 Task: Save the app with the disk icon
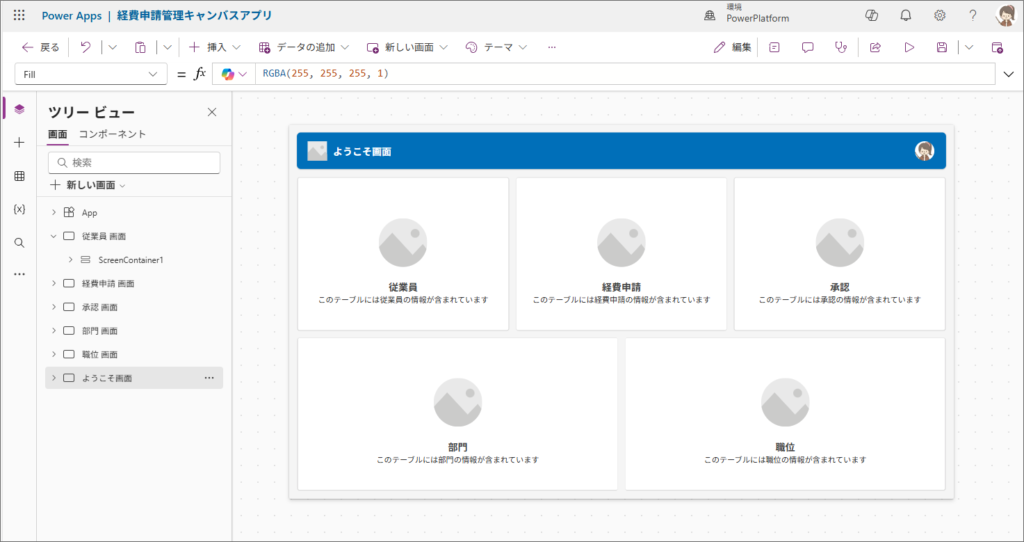tap(941, 47)
